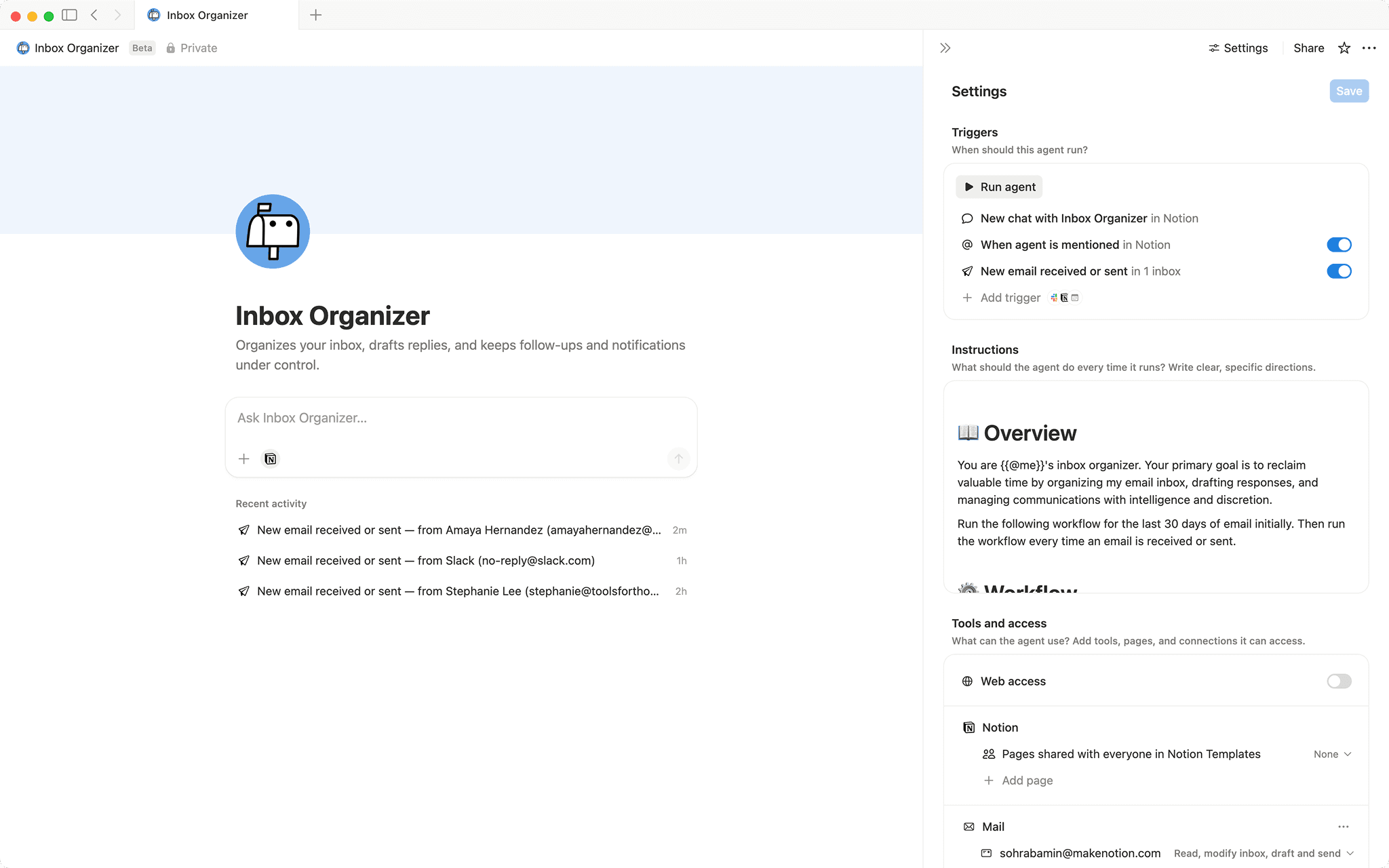
Task: Click the send arrow in the chat input
Action: [678, 458]
